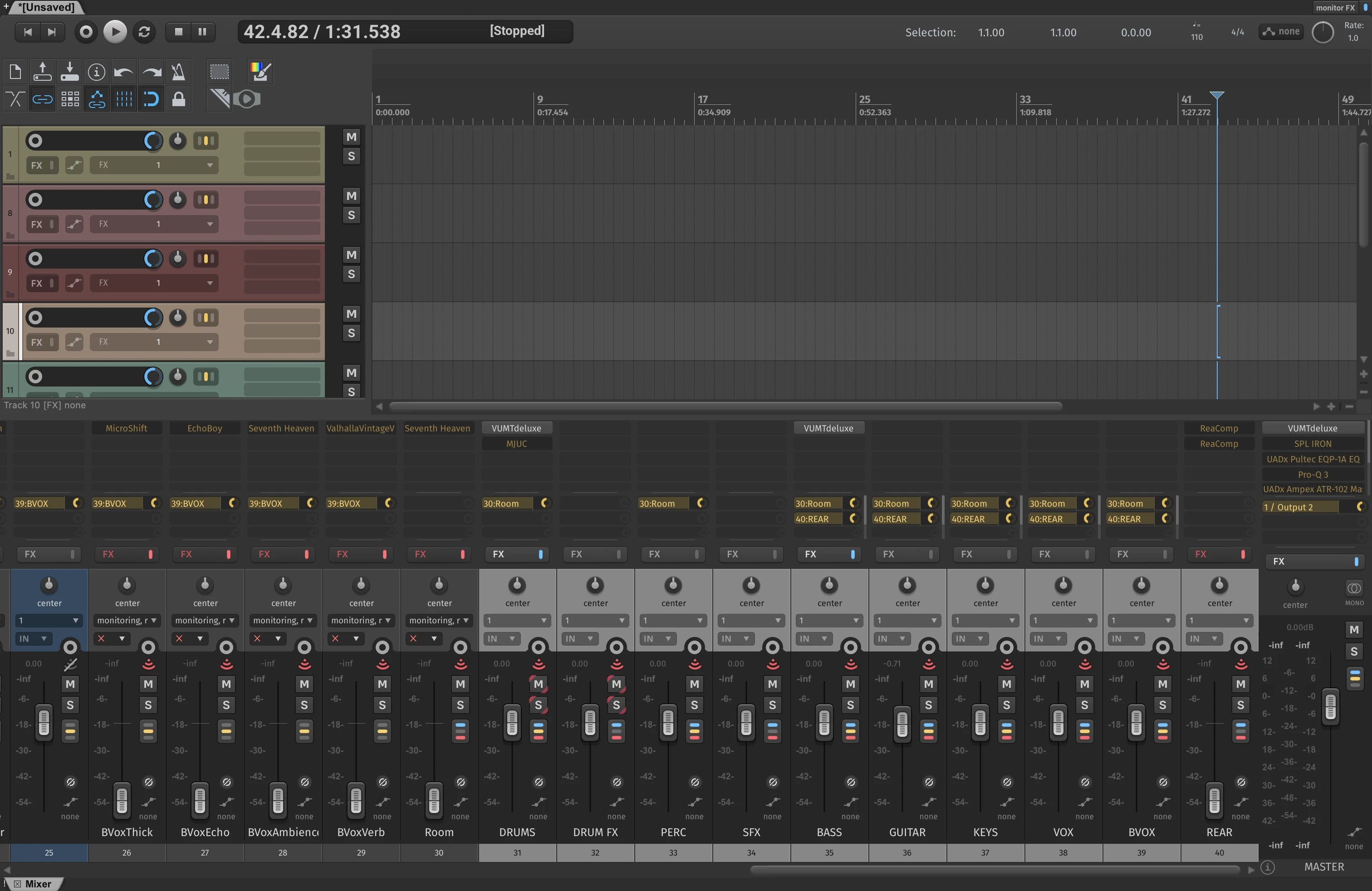1372x891 pixels.
Task: Open the theme color adjuster
Action: 260,71
